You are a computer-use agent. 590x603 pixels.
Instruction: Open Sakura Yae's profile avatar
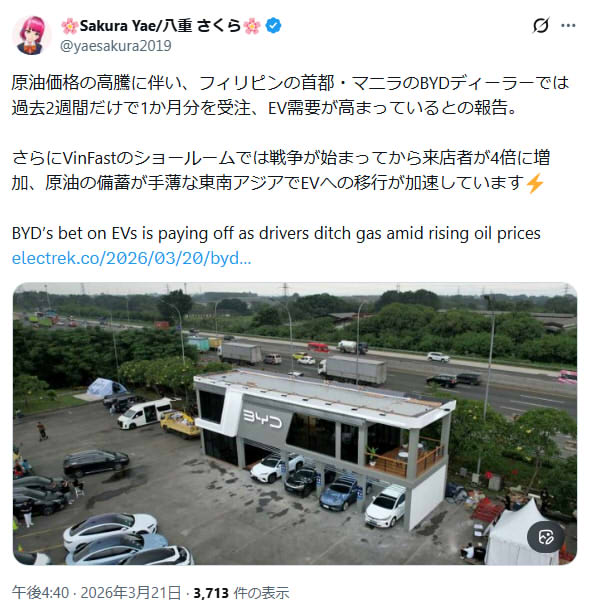[x=32, y=35]
